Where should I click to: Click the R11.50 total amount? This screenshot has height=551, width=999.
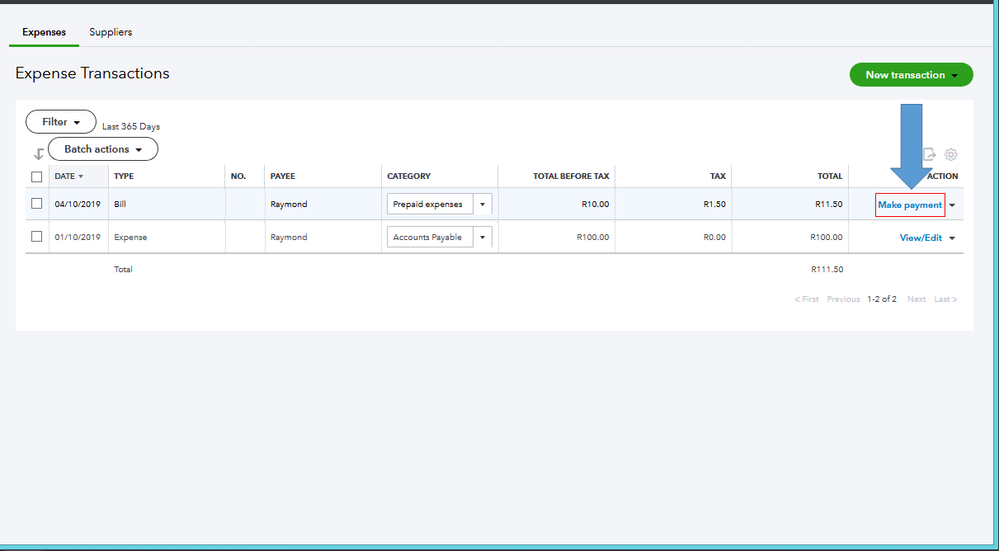tap(828, 204)
